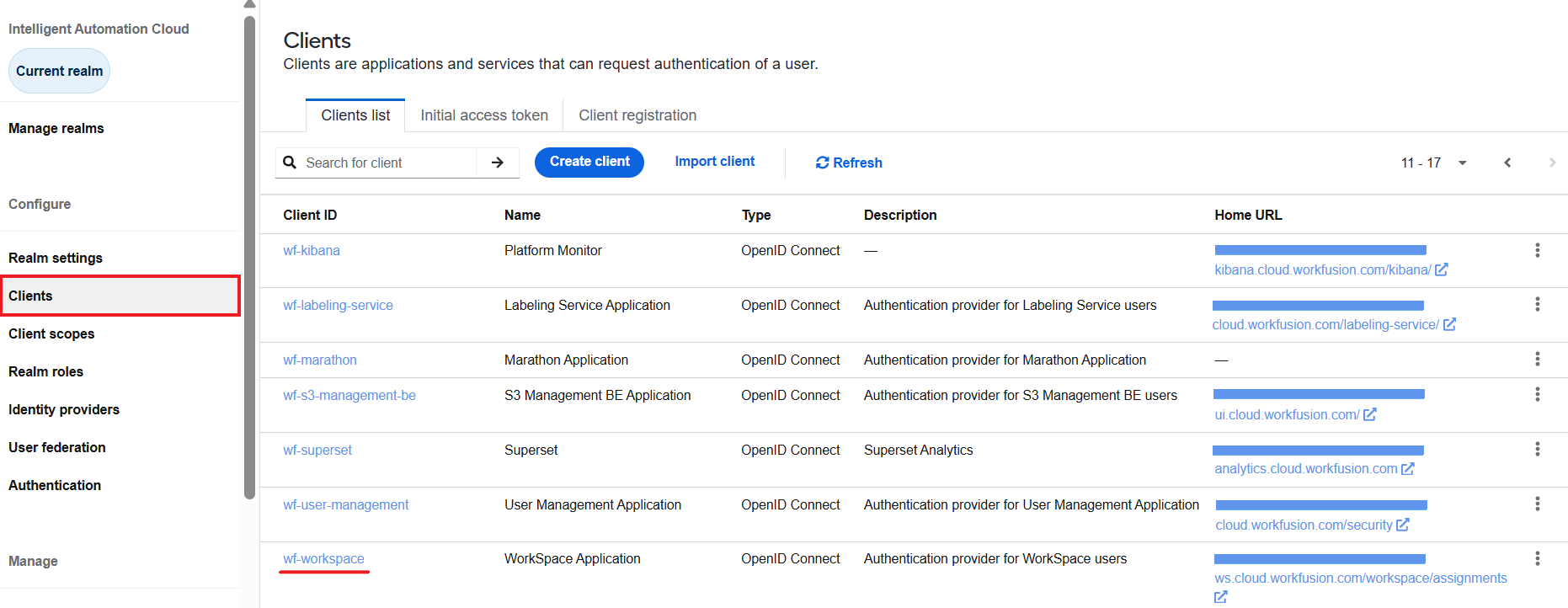This screenshot has width=1568, height=608.
Task: Open ui.cloud.workfusion.com/ home URL
Action: point(1287,414)
